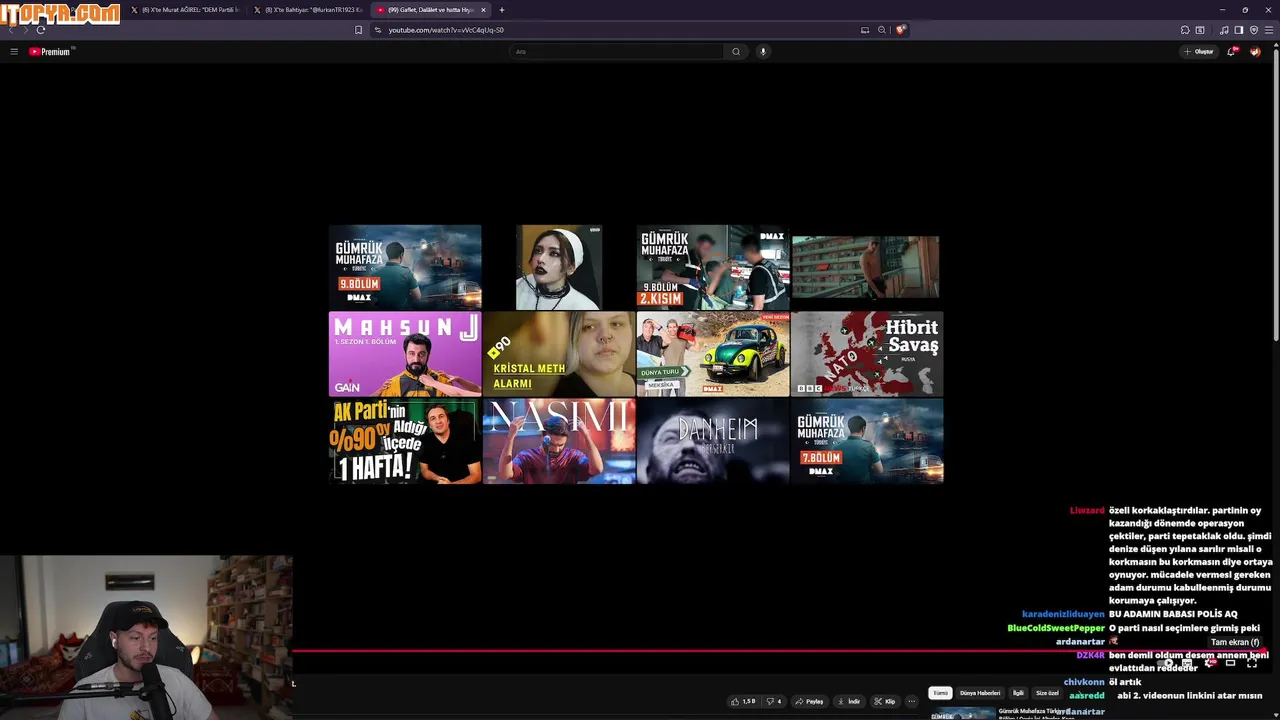
Task: Toggle subtitles in the video player
Action: 1188,663
